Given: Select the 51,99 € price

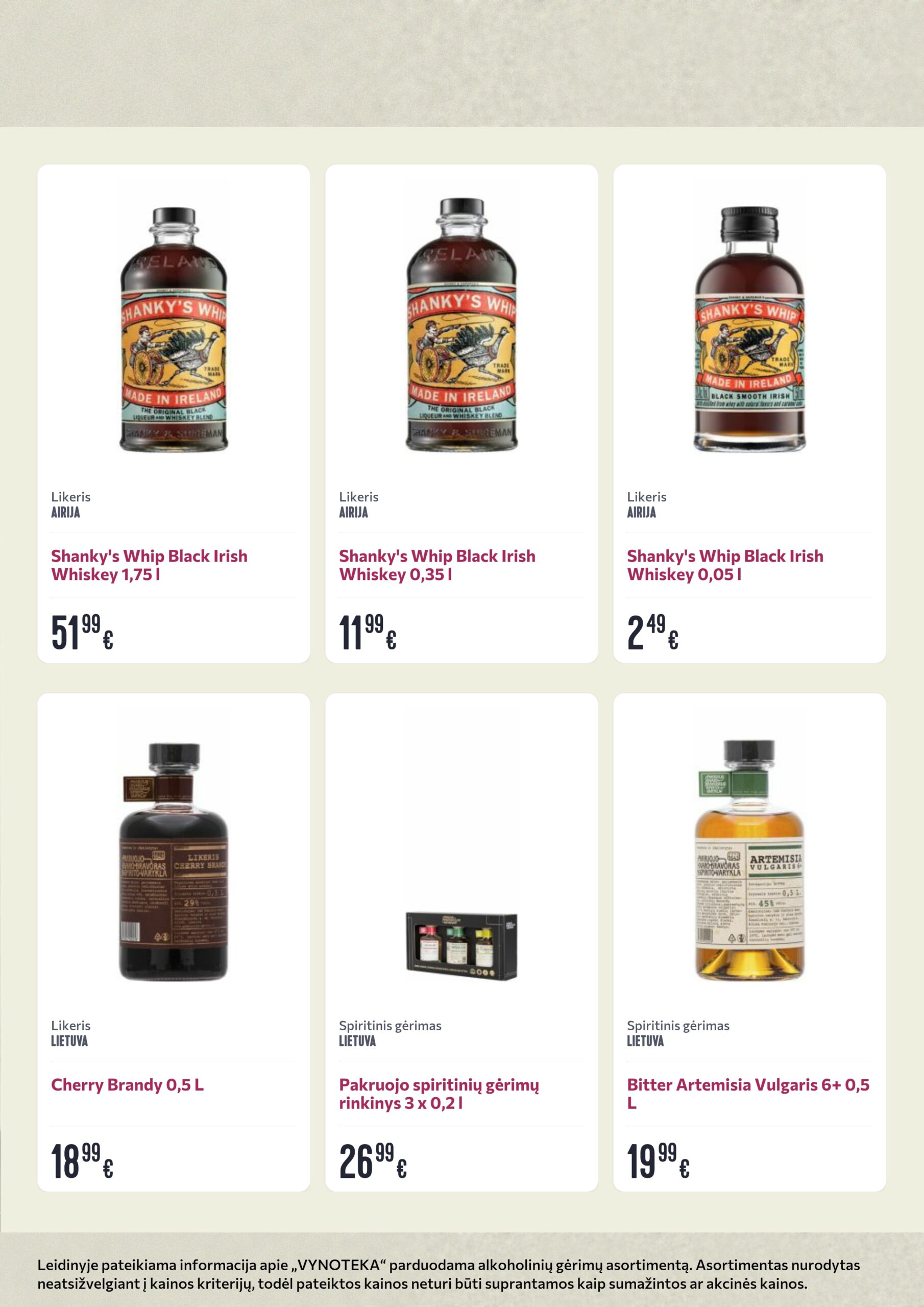Looking at the screenshot, I should [x=83, y=632].
